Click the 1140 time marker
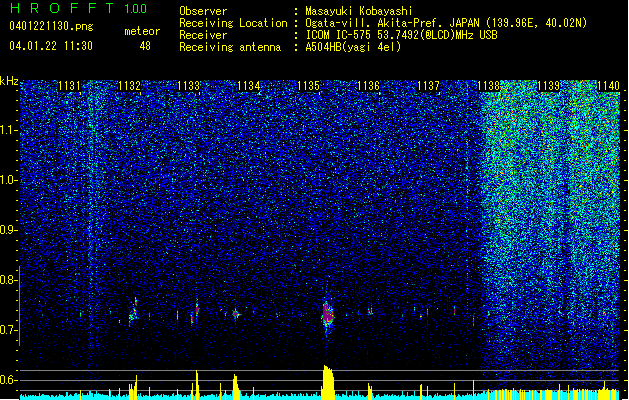 click(x=608, y=86)
